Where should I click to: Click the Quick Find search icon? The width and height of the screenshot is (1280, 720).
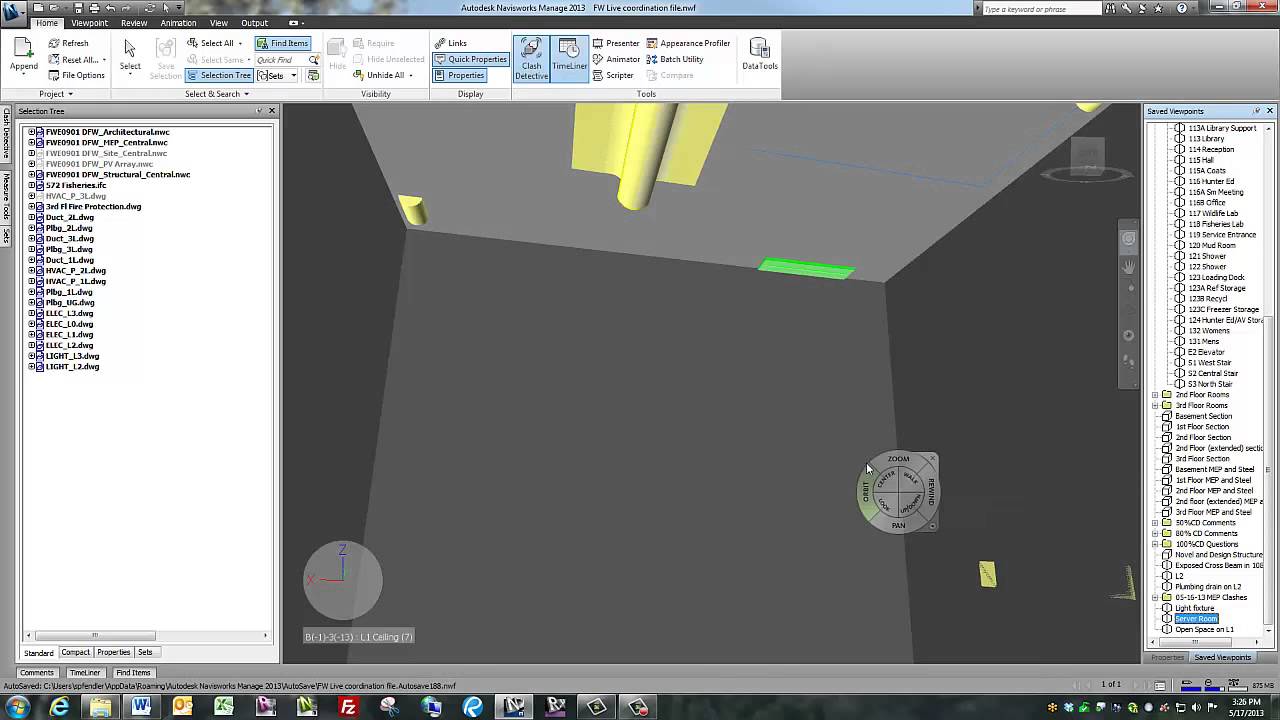pyautogui.click(x=314, y=60)
